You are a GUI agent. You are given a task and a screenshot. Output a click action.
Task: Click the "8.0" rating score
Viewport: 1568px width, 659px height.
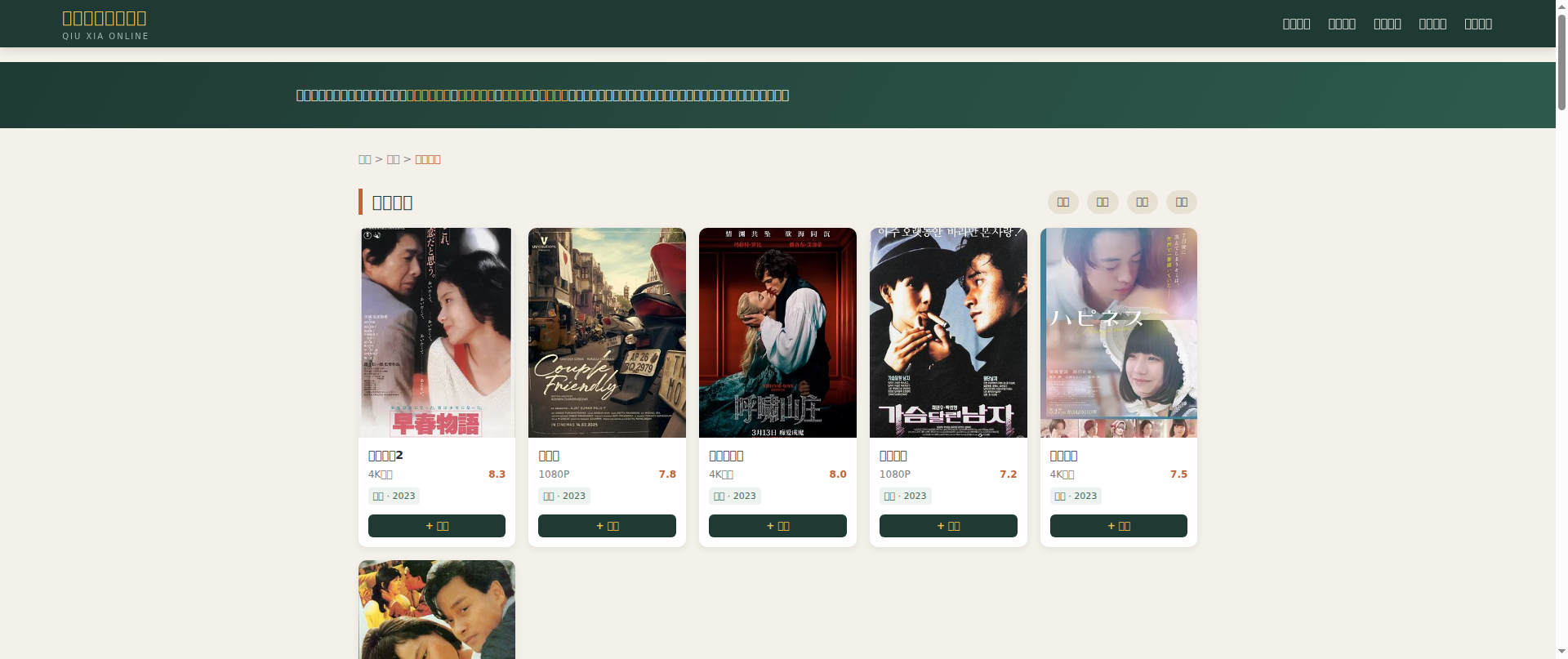coord(838,474)
